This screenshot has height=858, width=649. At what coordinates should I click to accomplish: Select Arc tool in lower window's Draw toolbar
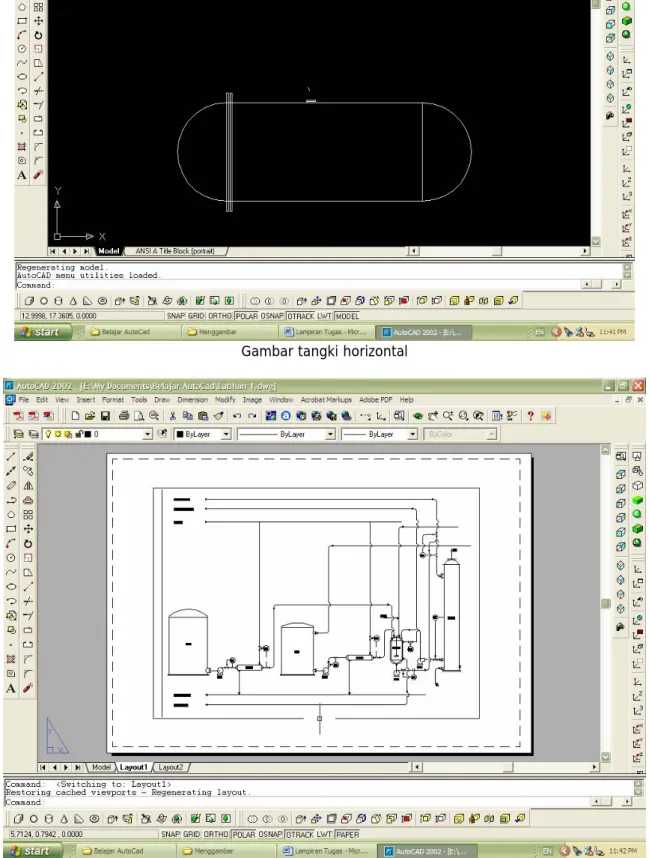click(x=11, y=544)
